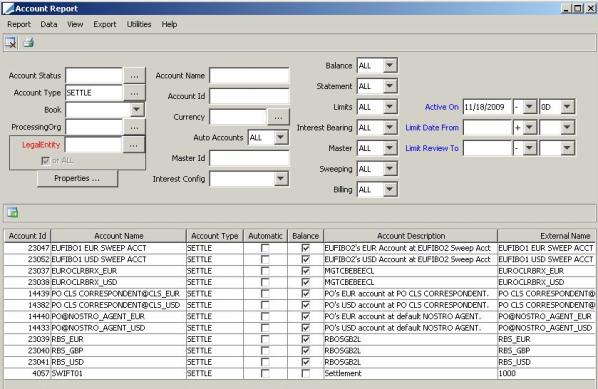Open the Limit Date From sign dropdown

click(529, 127)
